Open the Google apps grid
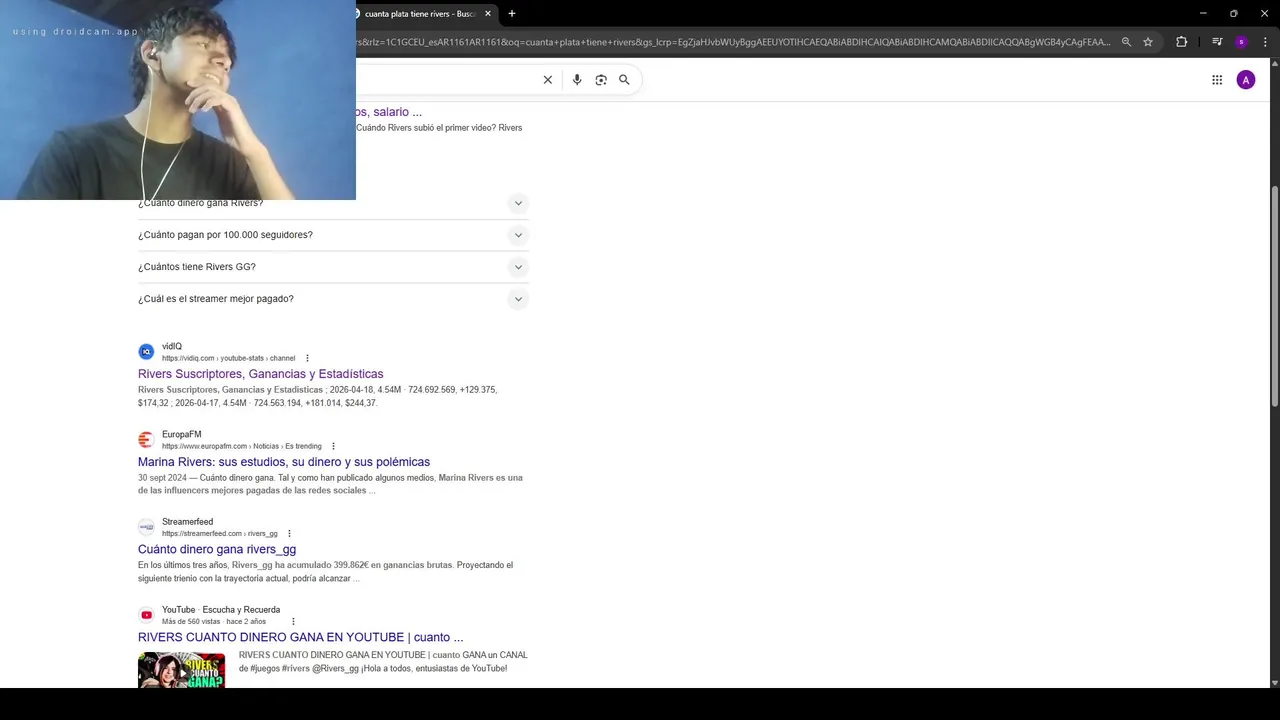The width and height of the screenshot is (1280, 720). pyautogui.click(x=1217, y=80)
